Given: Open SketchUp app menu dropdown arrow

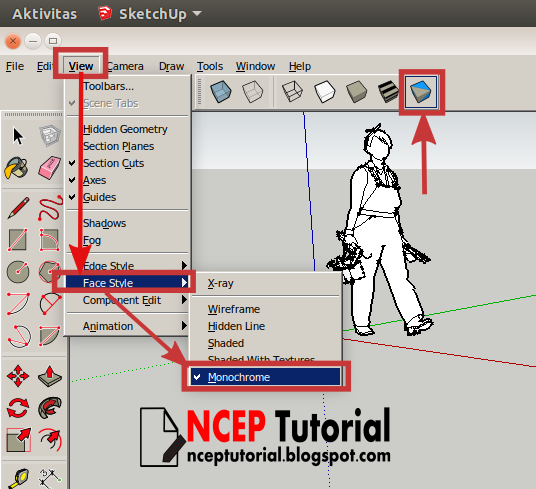Looking at the screenshot, I should pos(197,13).
